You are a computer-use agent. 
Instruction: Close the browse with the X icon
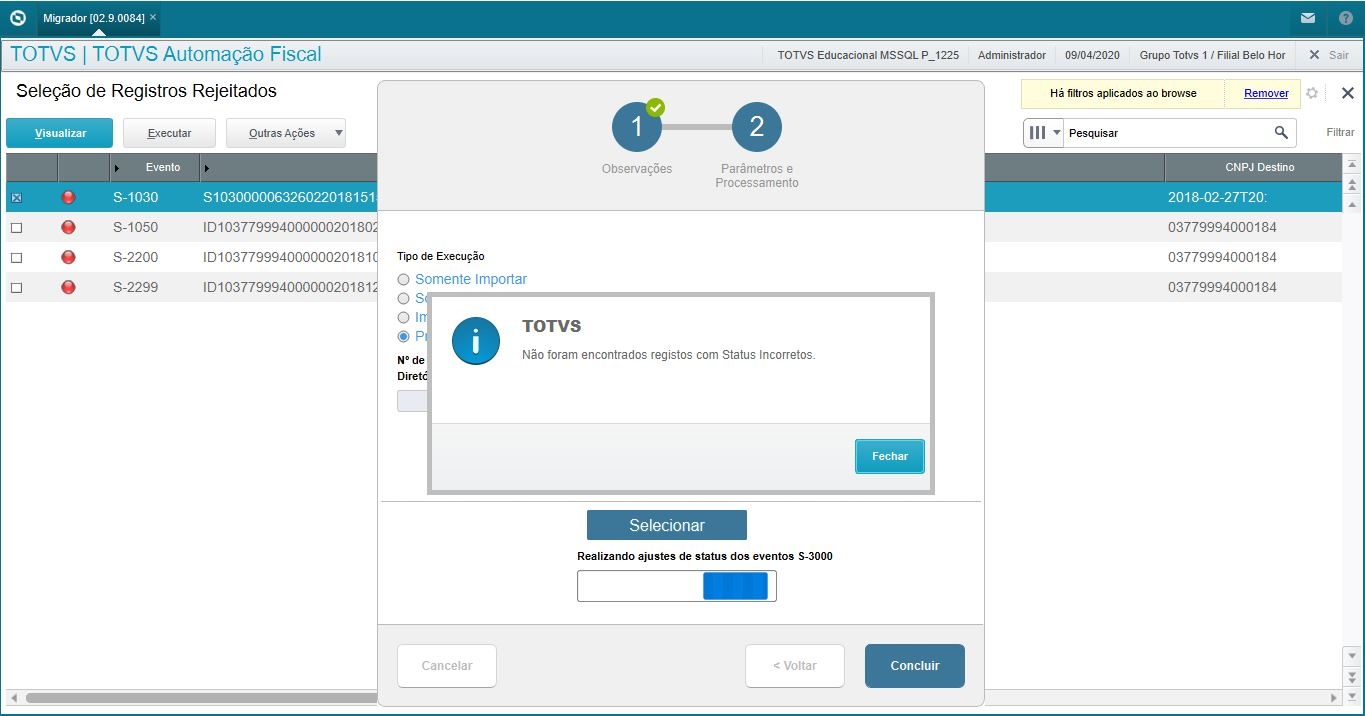[1347, 93]
